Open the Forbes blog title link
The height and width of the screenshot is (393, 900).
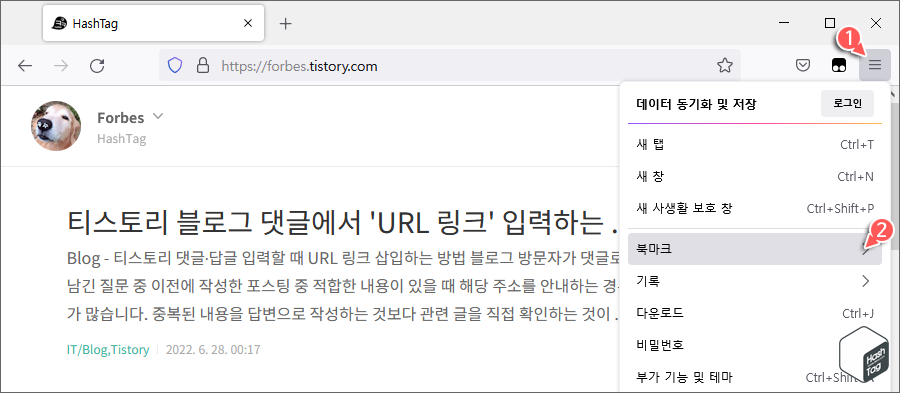(121, 118)
